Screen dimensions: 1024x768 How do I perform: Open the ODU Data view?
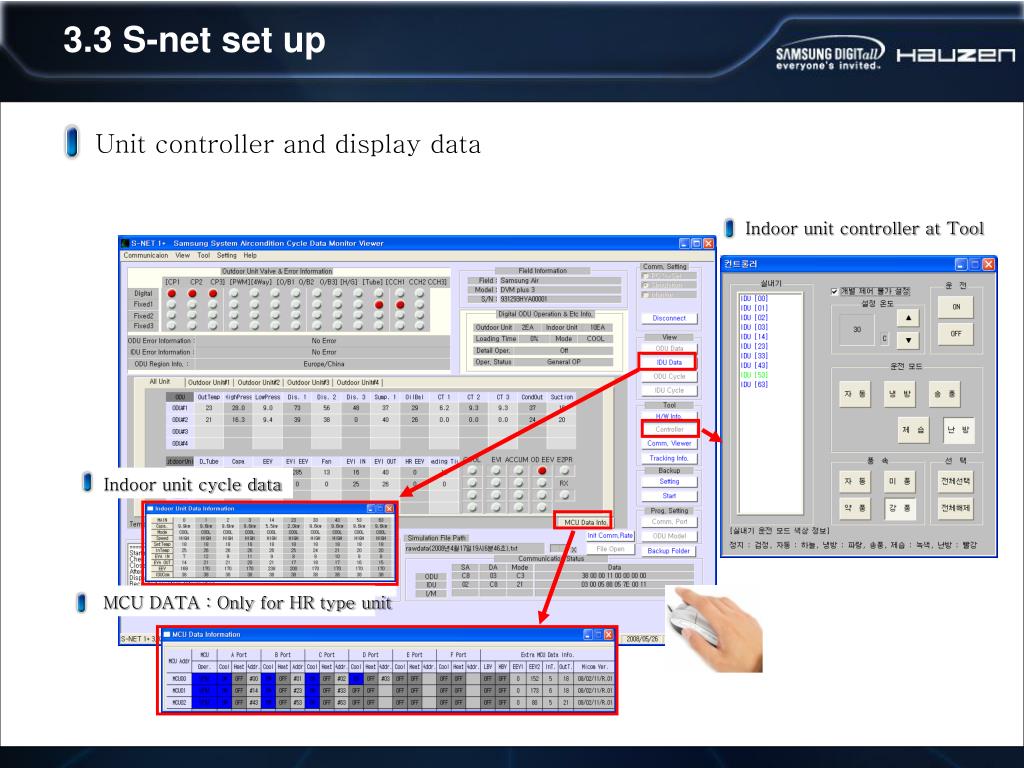(669, 348)
